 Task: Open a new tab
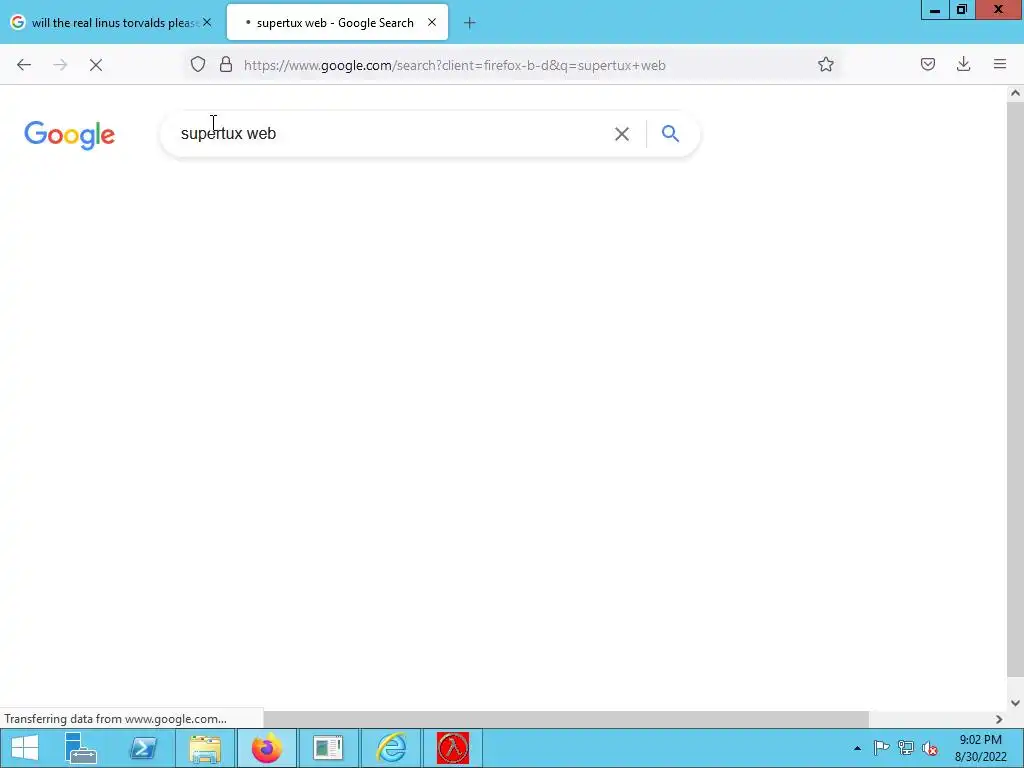coord(469,23)
